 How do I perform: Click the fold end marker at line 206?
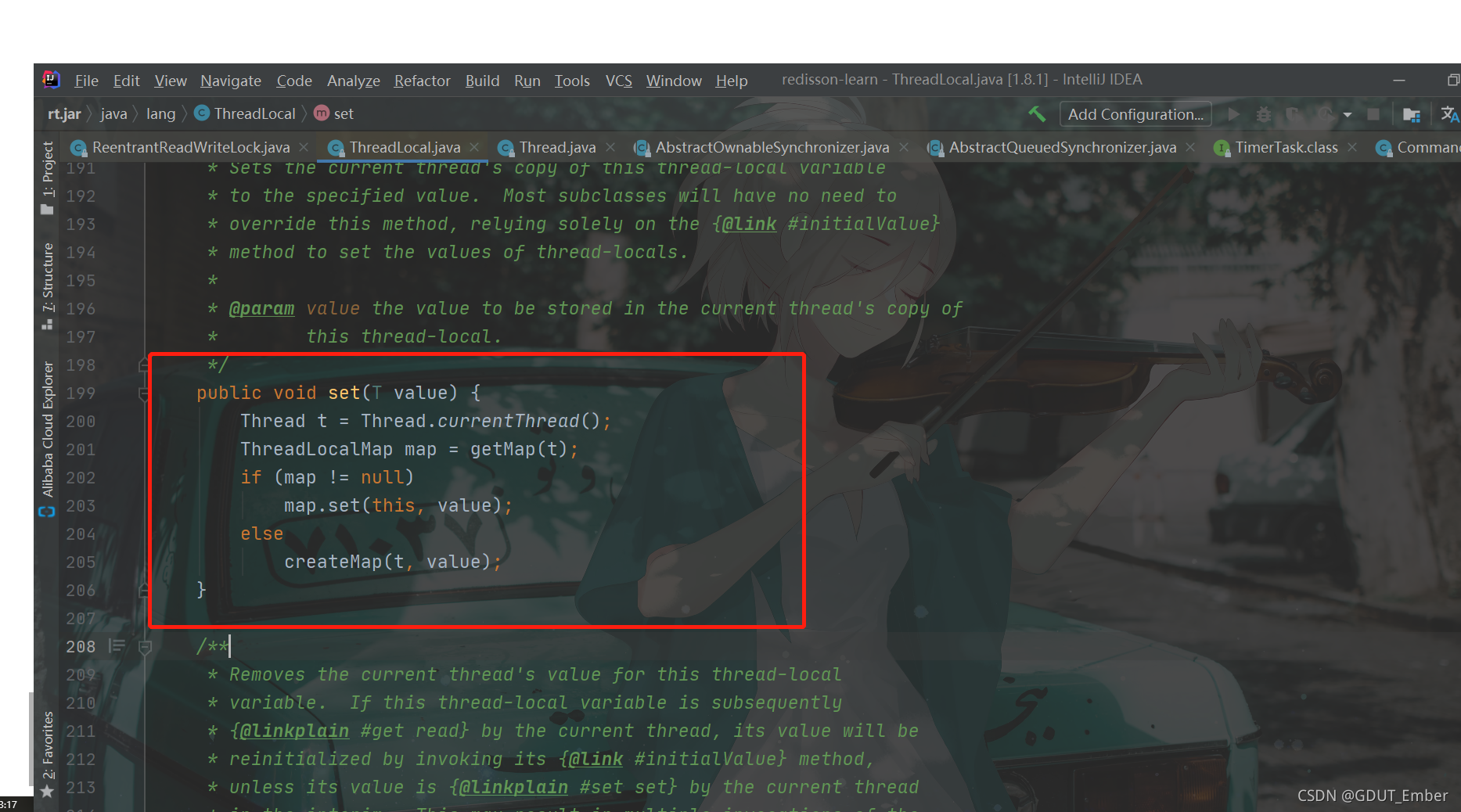coord(144,590)
